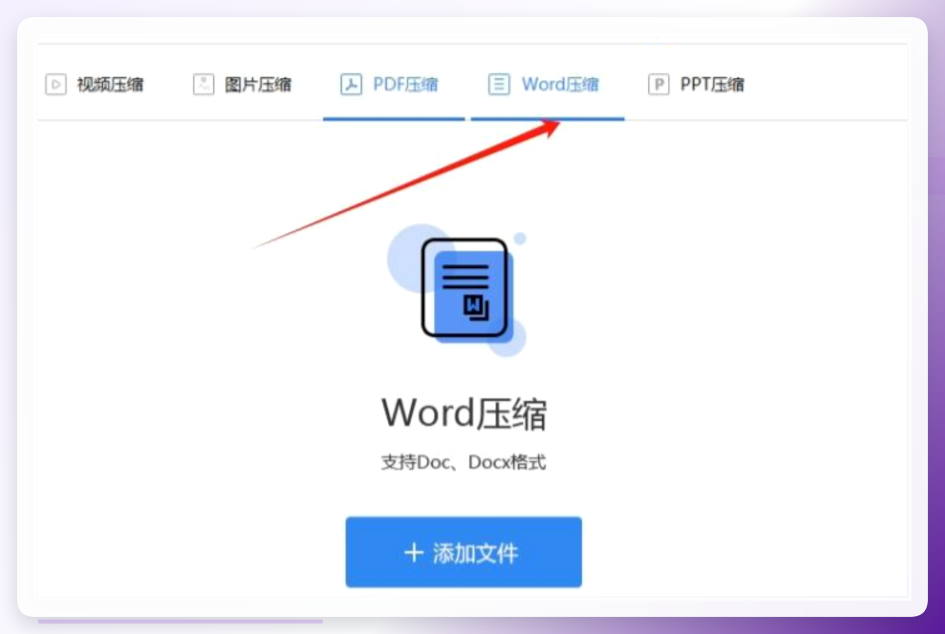Screen dimensions: 945x634
Task: Click the large Word document illustration
Action: pyautogui.click(x=458, y=290)
